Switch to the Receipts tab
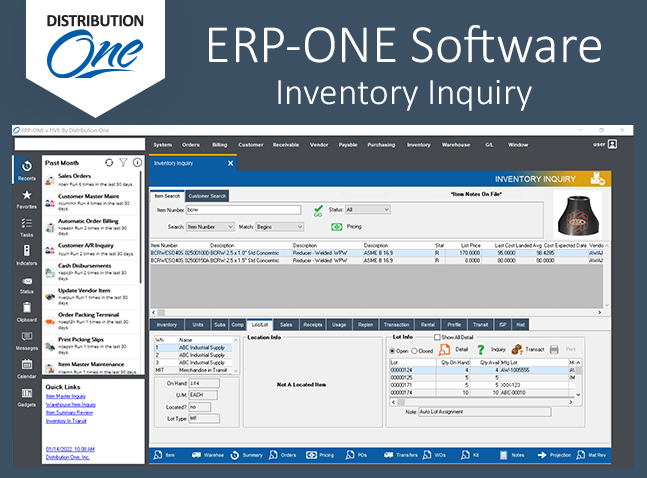647x478 pixels. click(313, 325)
